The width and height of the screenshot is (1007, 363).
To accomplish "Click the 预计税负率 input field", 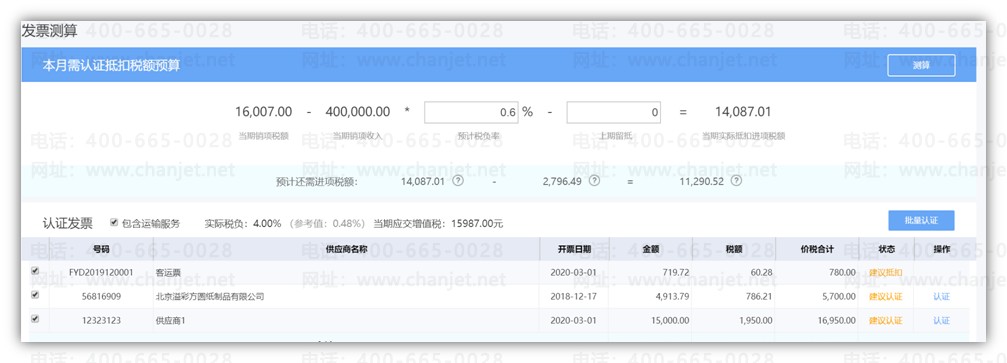I will pos(471,112).
